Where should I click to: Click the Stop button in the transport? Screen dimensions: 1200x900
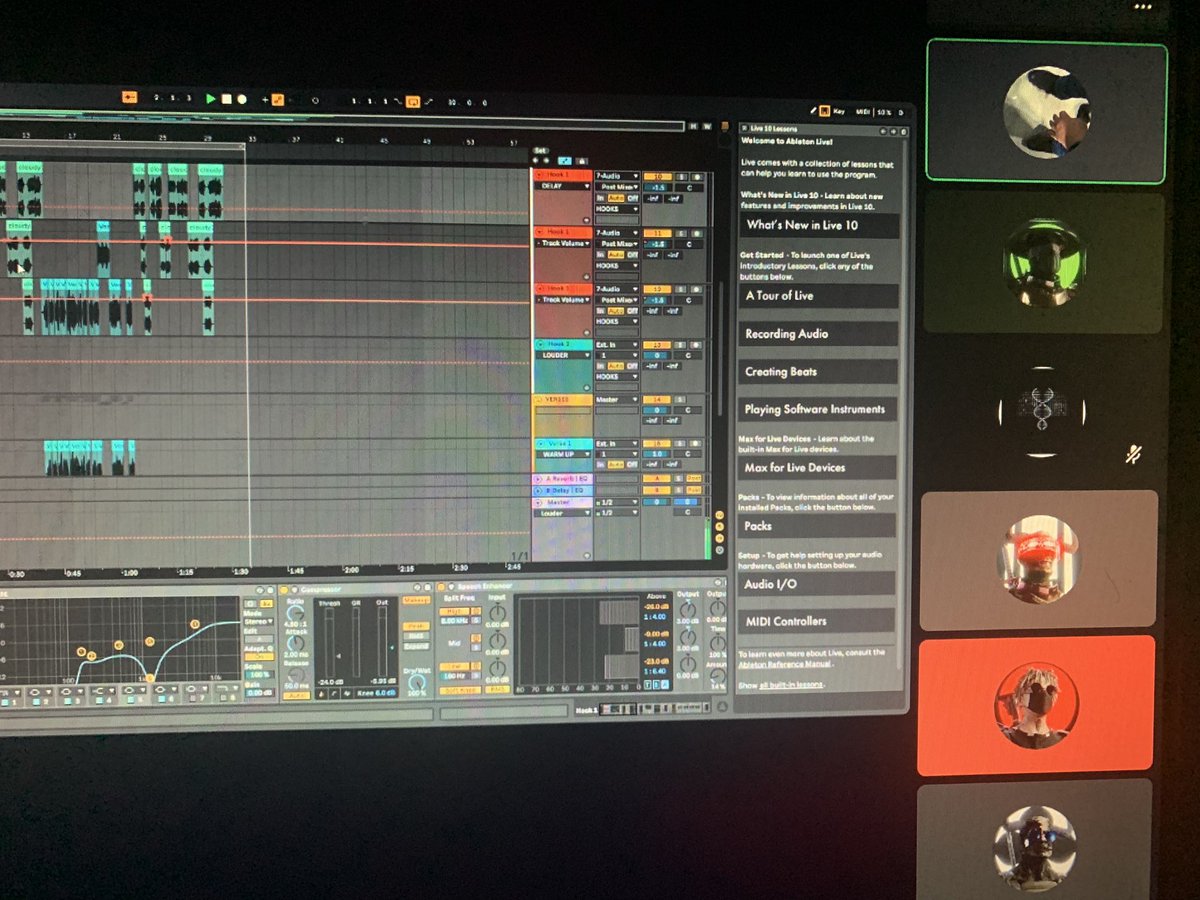pos(226,98)
